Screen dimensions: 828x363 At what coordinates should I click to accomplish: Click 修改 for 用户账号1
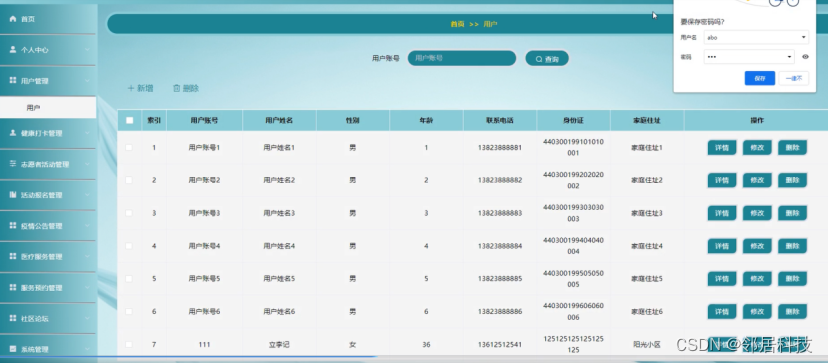click(x=757, y=148)
